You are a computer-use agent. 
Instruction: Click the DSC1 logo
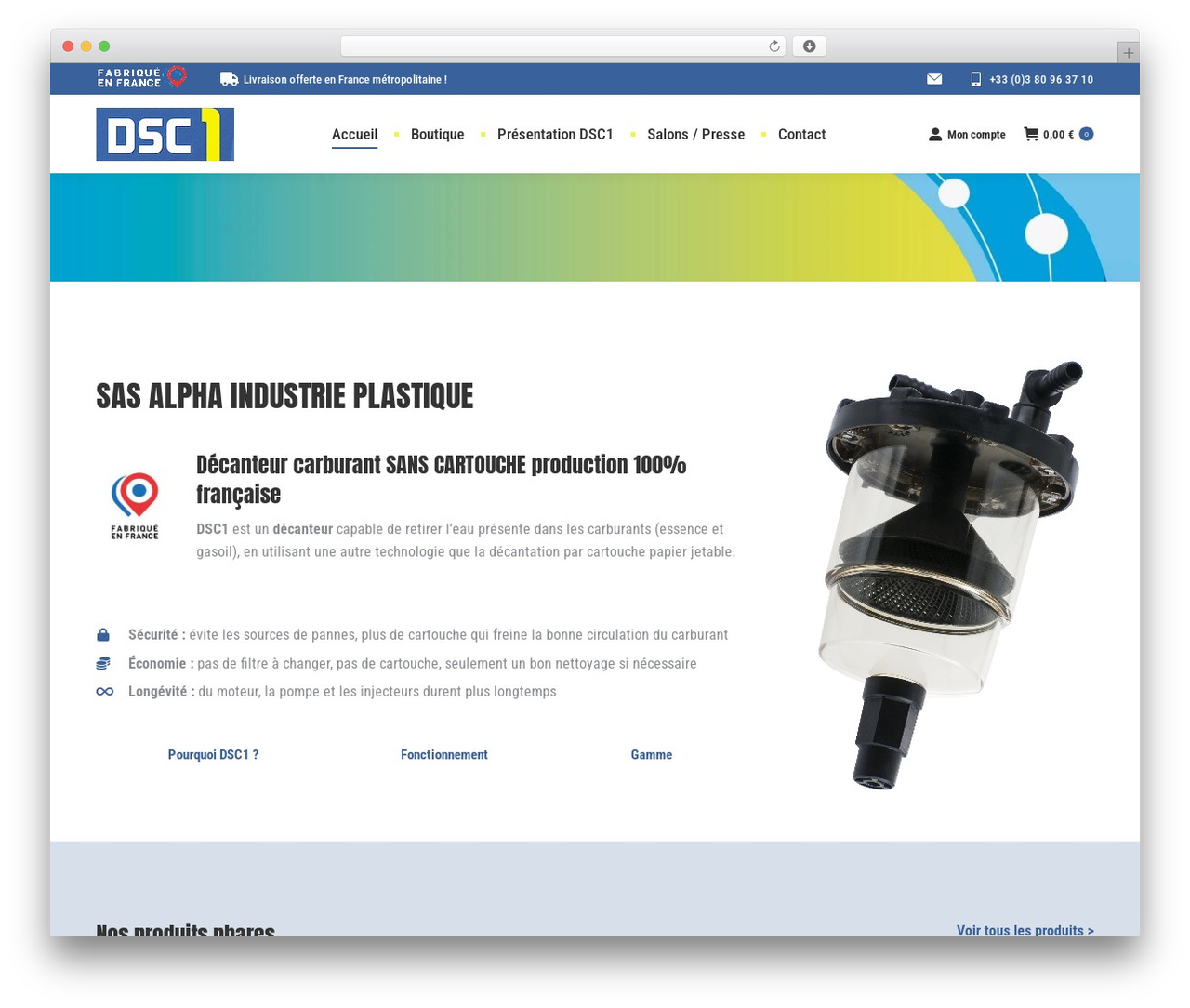(165, 134)
